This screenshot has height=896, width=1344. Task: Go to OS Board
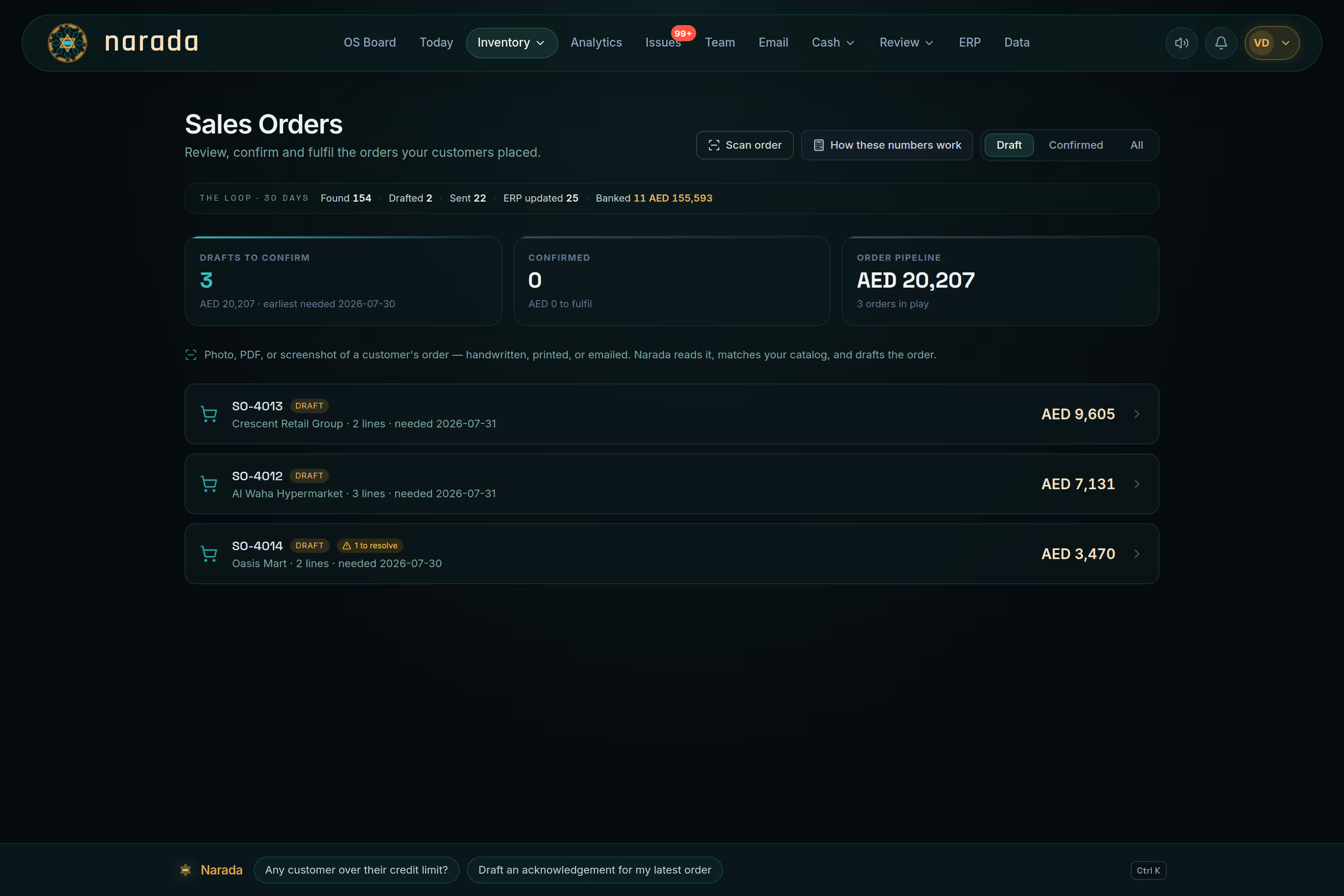[370, 43]
